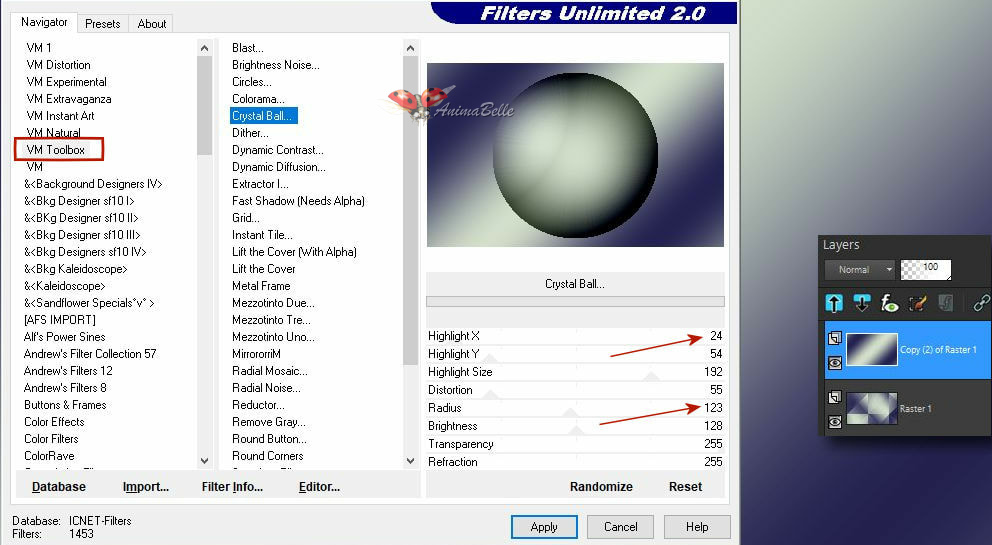
Task: Open the About tab
Action: tap(151, 23)
